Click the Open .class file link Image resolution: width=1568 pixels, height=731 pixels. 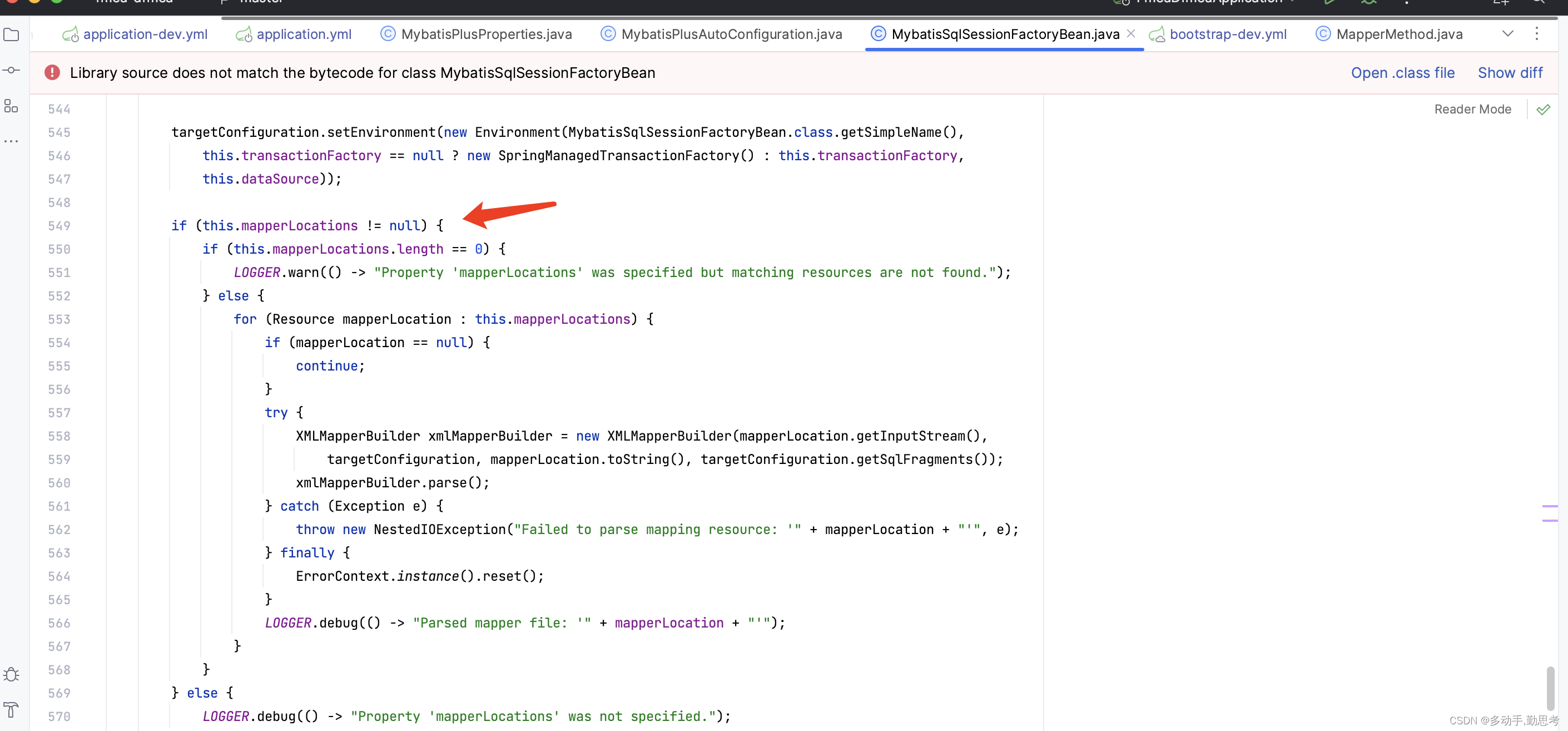click(1402, 73)
